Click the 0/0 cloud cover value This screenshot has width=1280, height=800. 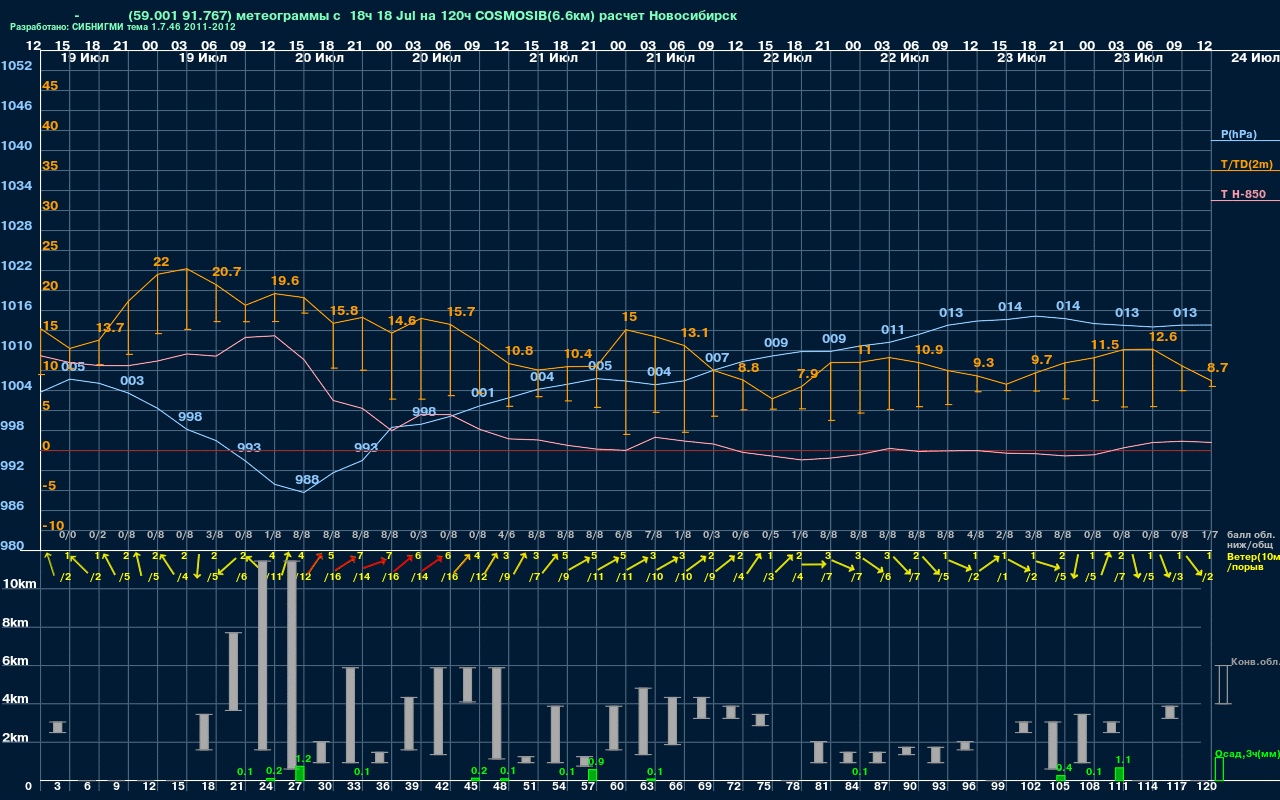pos(68,535)
